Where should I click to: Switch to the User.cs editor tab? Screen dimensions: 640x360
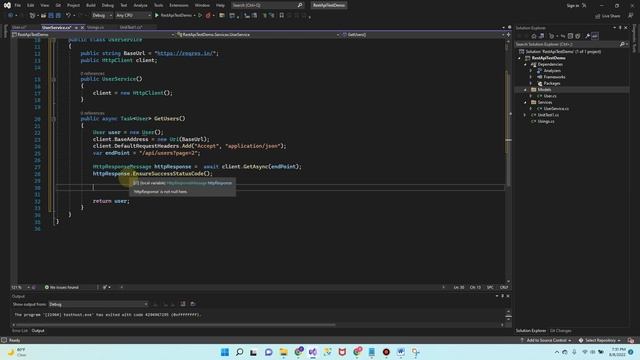point(19,27)
